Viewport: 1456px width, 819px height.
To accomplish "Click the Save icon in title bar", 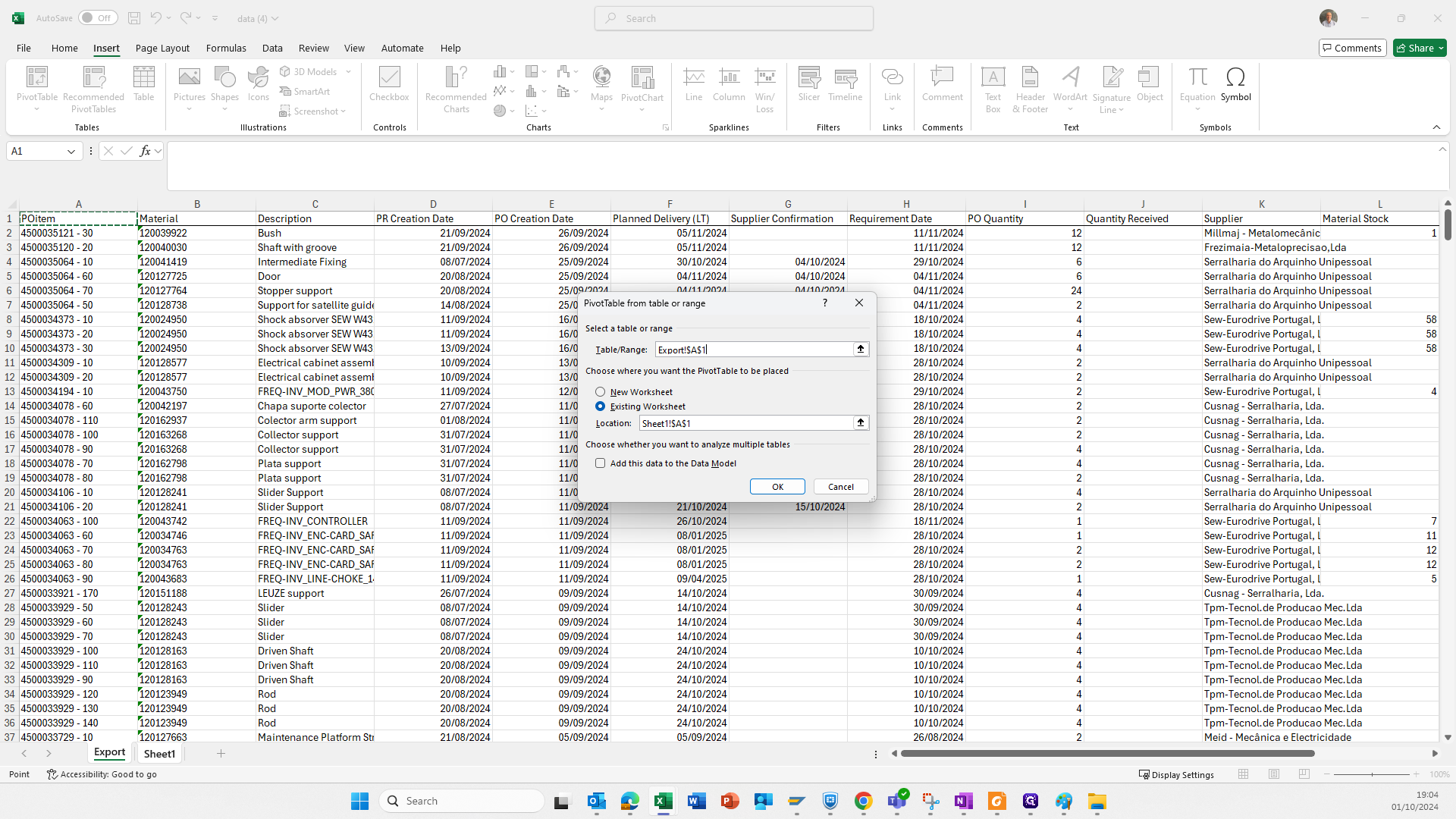I will click(x=133, y=18).
